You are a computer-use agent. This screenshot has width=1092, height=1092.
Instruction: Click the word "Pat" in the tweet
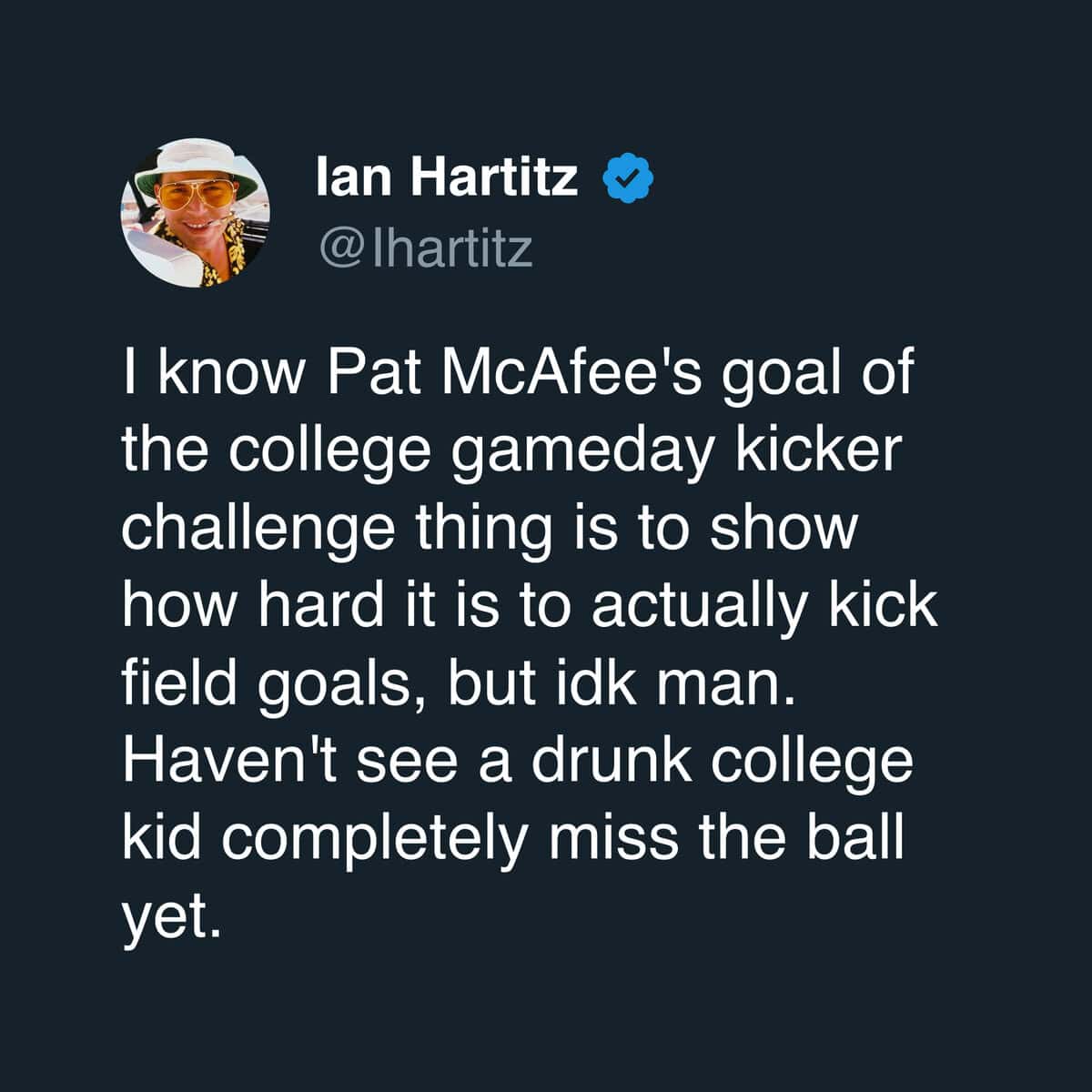tap(370, 374)
